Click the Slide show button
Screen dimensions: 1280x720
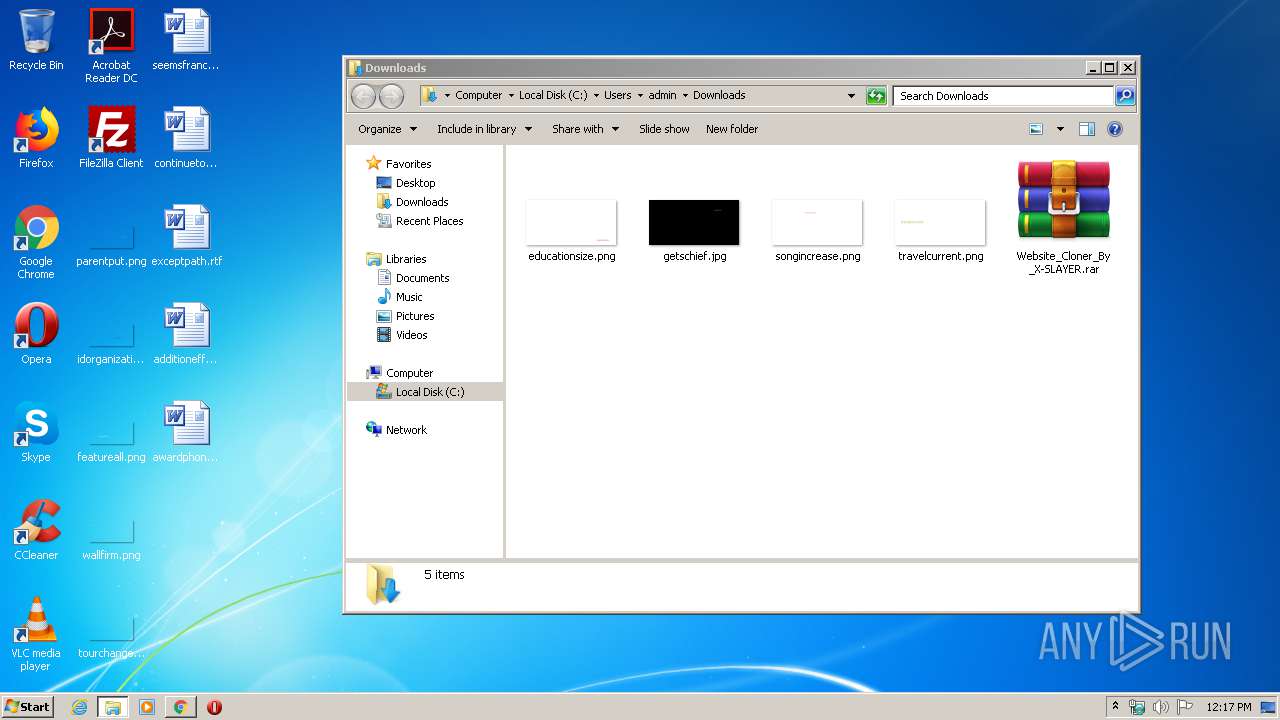click(x=664, y=129)
